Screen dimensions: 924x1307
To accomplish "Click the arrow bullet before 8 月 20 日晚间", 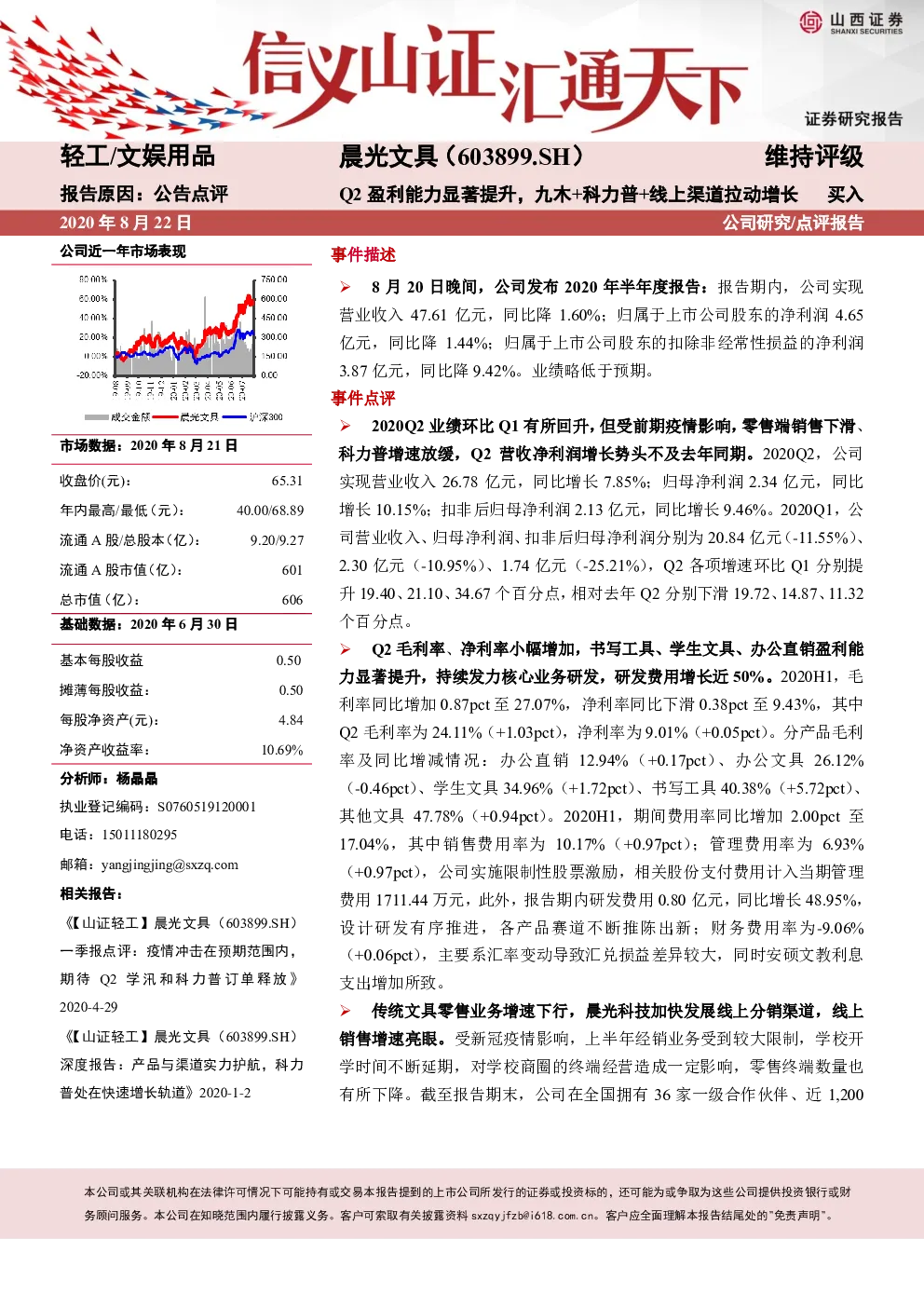I will [x=346, y=287].
